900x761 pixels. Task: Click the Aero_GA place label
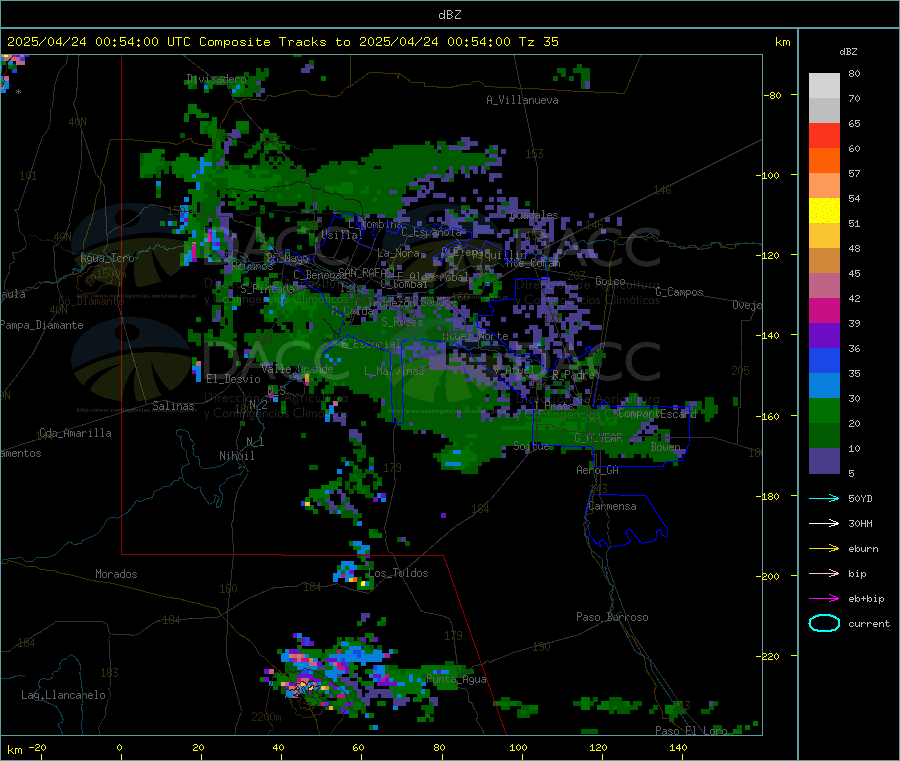pyautogui.click(x=598, y=470)
